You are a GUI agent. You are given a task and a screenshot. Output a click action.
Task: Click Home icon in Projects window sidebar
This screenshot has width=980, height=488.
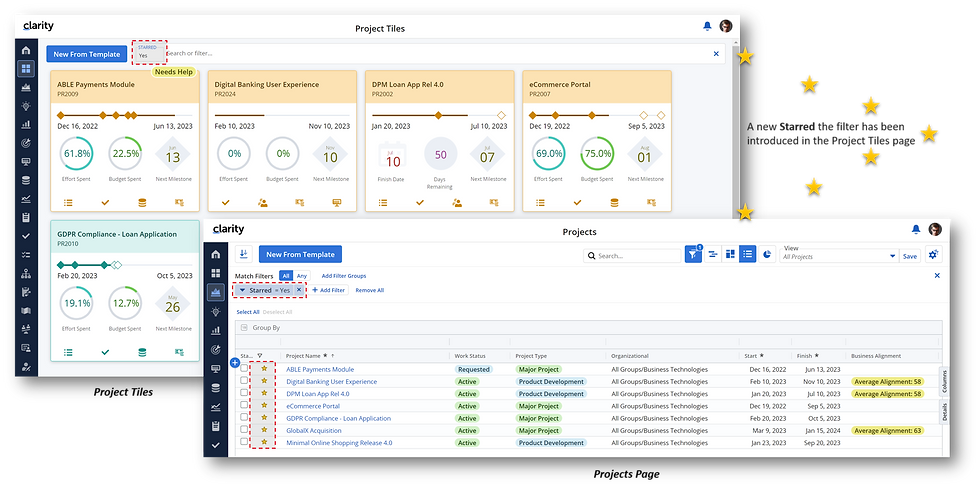(x=216, y=254)
